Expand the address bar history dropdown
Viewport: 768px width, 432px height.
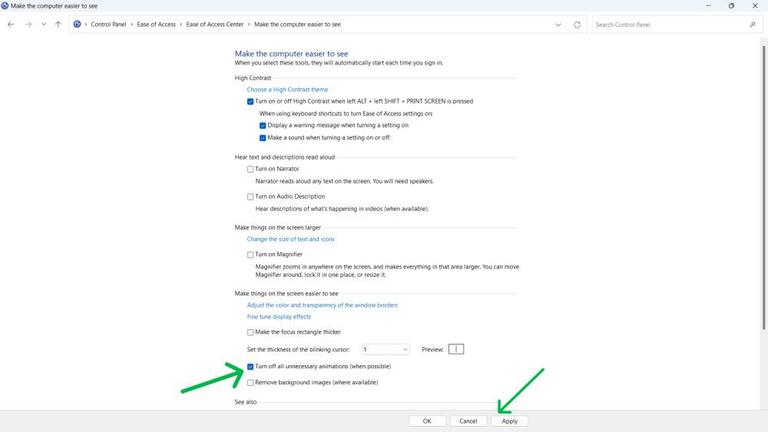coord(558,24)
